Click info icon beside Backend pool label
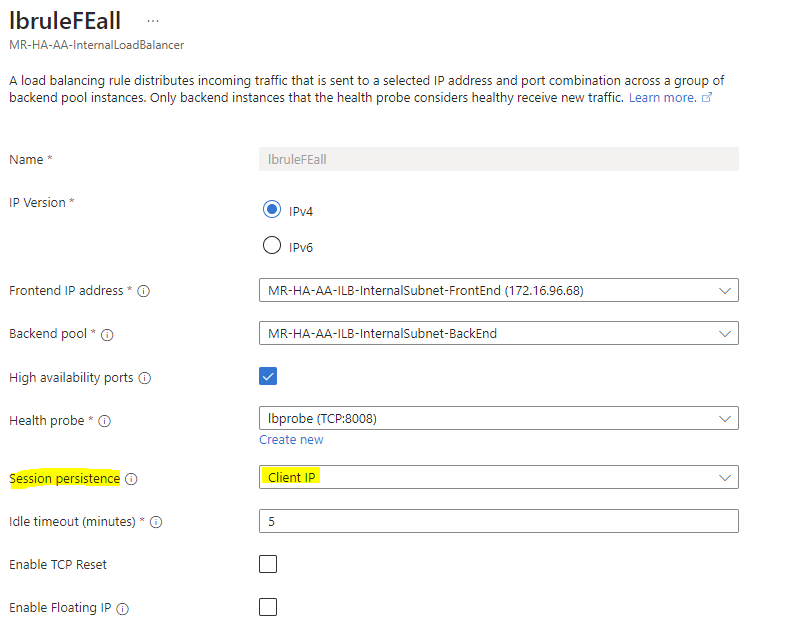Image resolution: width=807 pixels, height=643 pixels. pos(107,335)
